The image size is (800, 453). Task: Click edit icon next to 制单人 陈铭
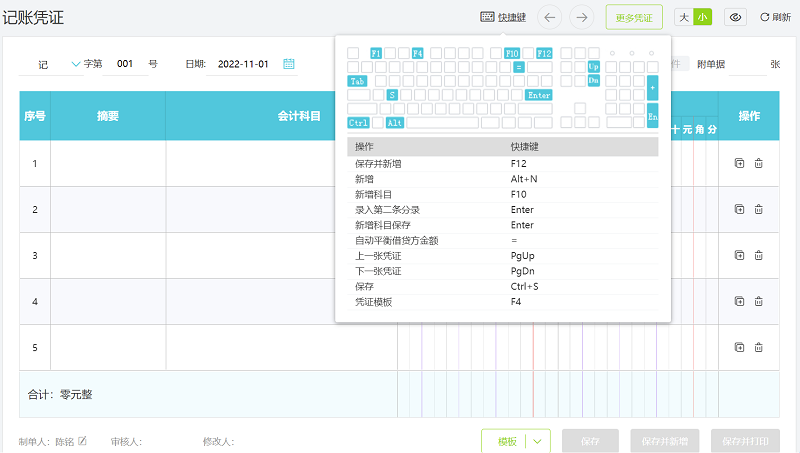click(83, 441)
